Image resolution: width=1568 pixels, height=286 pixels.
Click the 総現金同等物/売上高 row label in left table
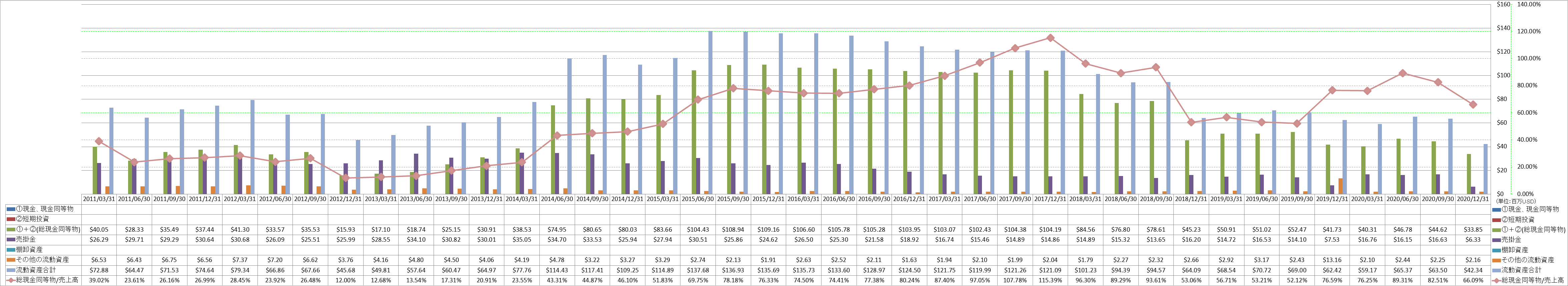(x=46, y=280)
